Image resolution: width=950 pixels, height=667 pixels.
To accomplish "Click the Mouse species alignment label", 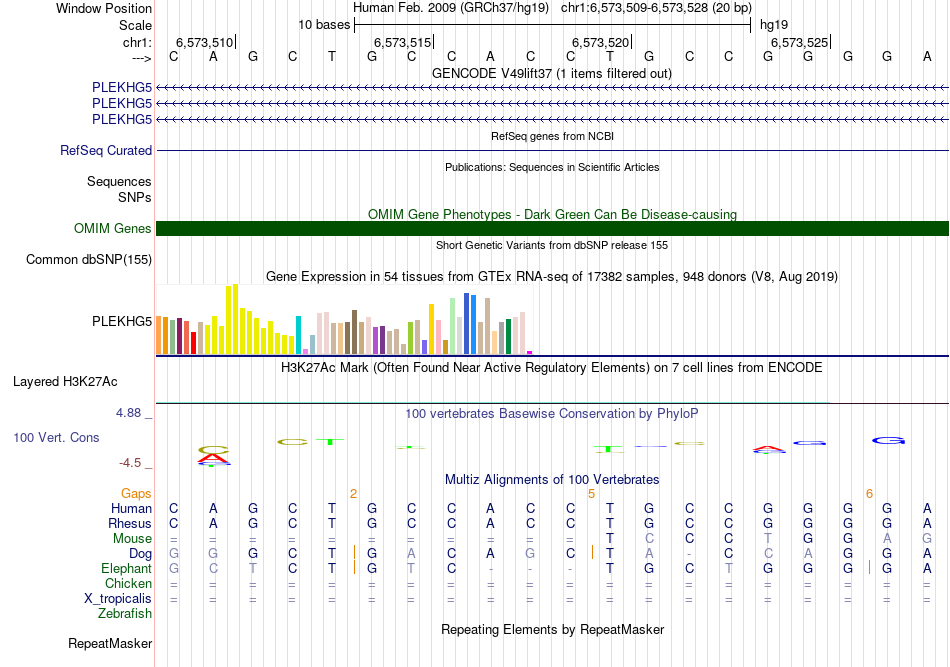I will pos(132,539).
